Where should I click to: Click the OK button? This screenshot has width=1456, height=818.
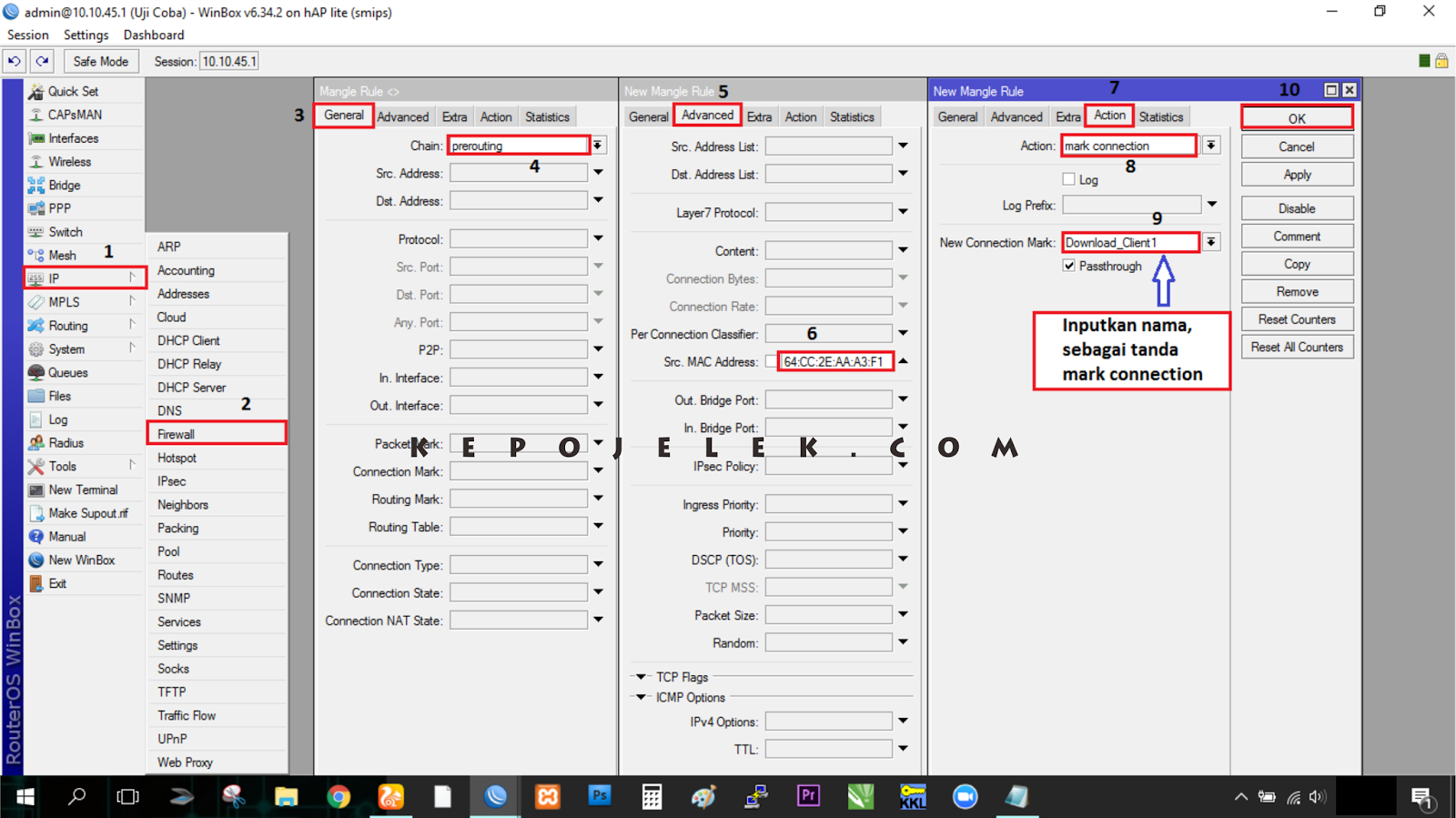(x=1297, y=118)
